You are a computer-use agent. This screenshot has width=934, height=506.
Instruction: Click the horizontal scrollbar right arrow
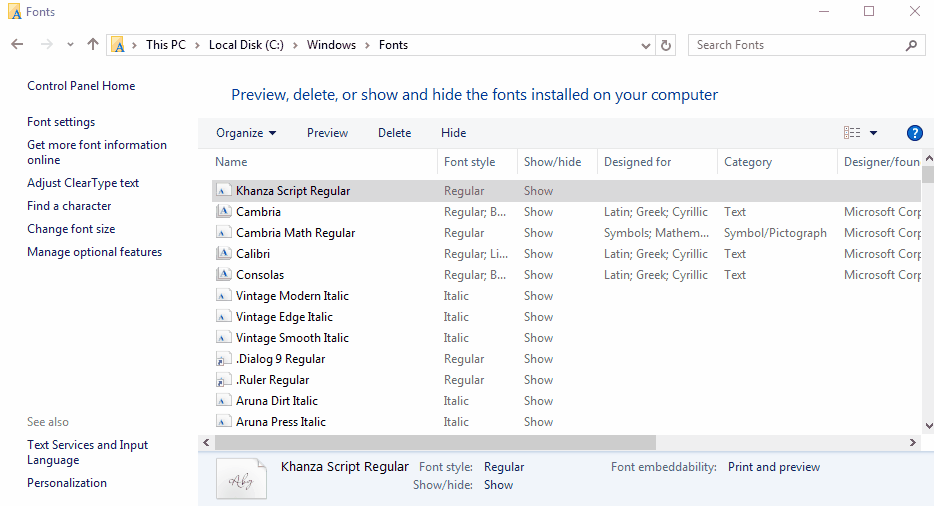913,442
